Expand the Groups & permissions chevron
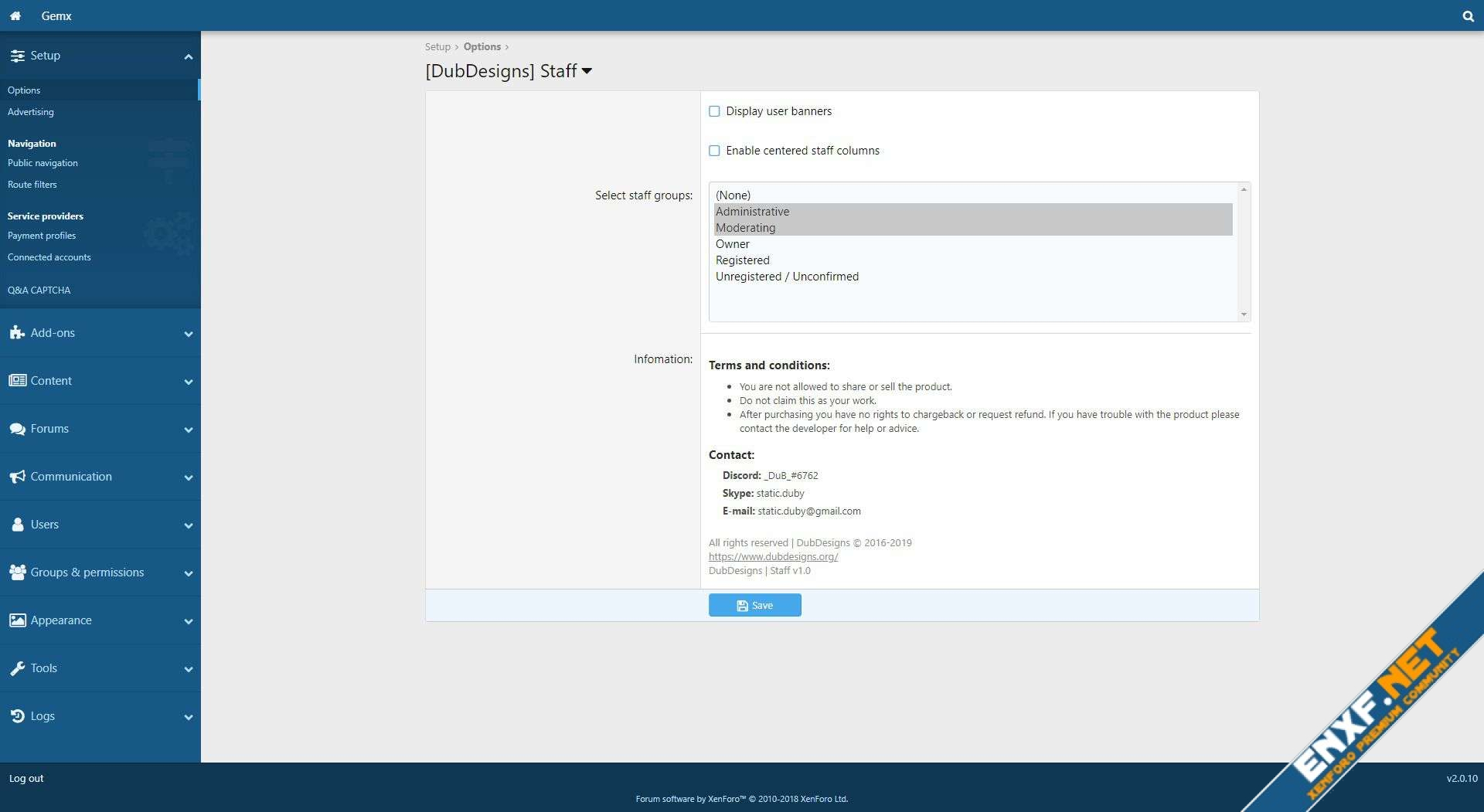The image size is (1484, 812). click(x=188, y=573)
